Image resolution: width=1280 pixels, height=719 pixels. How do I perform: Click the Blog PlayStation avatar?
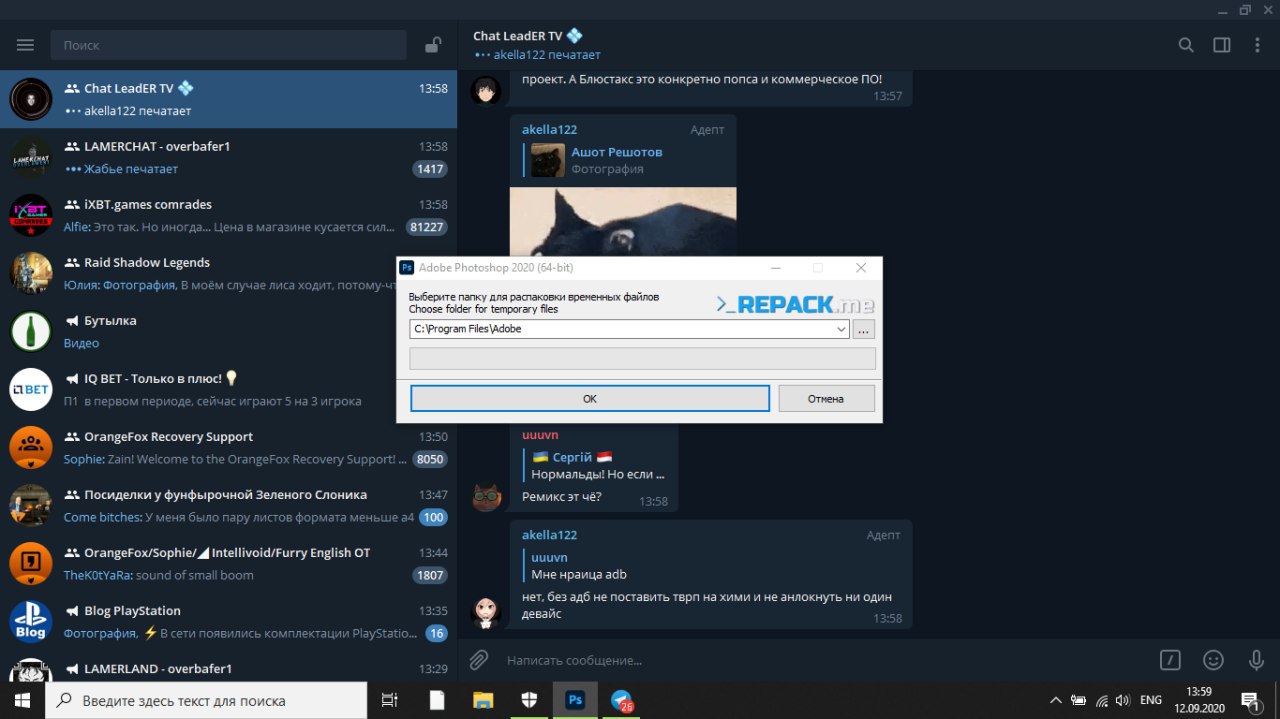31,621
